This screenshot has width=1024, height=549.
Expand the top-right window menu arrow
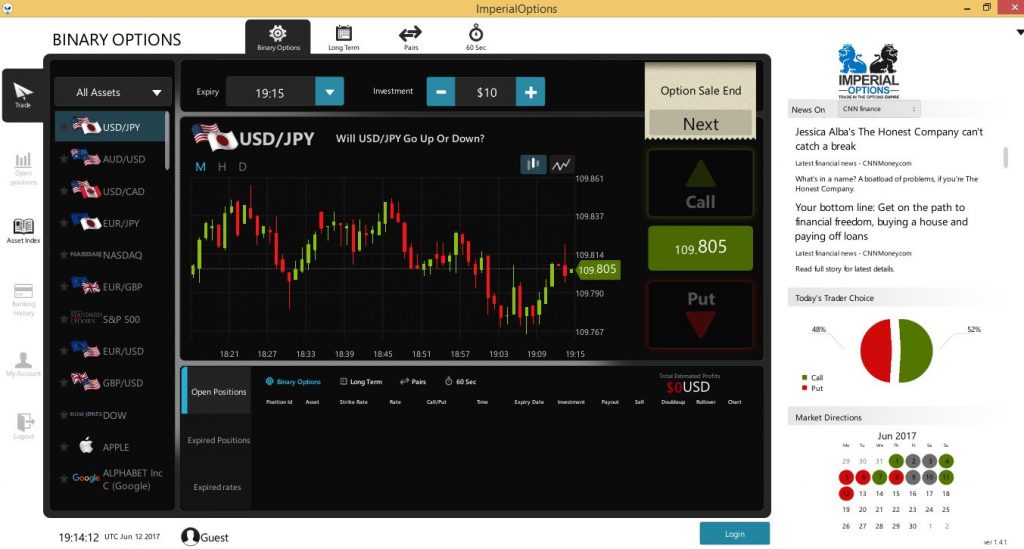coord(1019,32)
